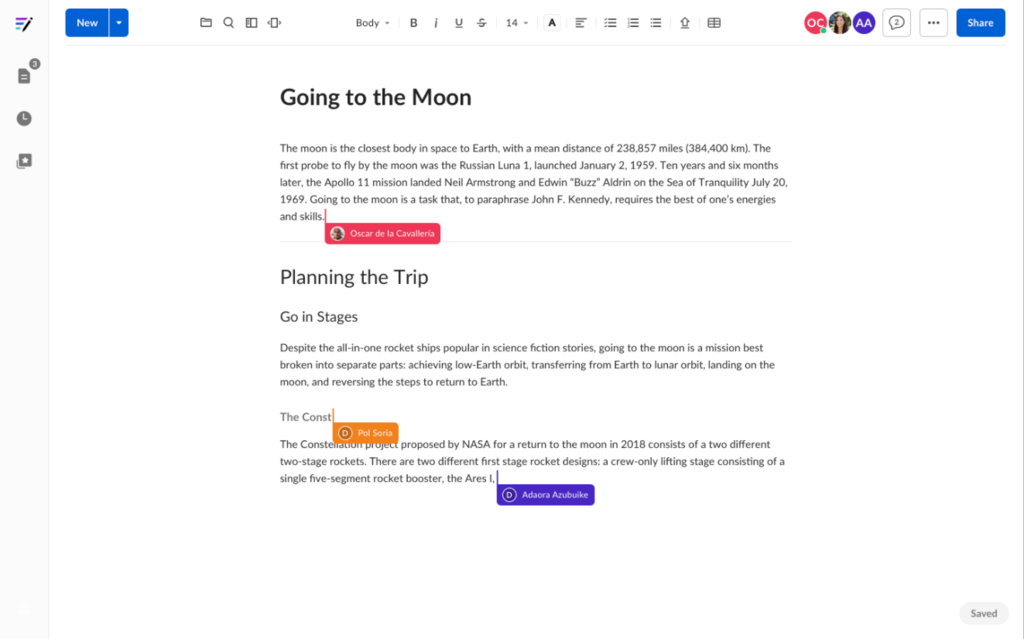This screenshot has width=1024, height=639.
Task: Open the three-dot more options menu
Action: pos(933,23)
